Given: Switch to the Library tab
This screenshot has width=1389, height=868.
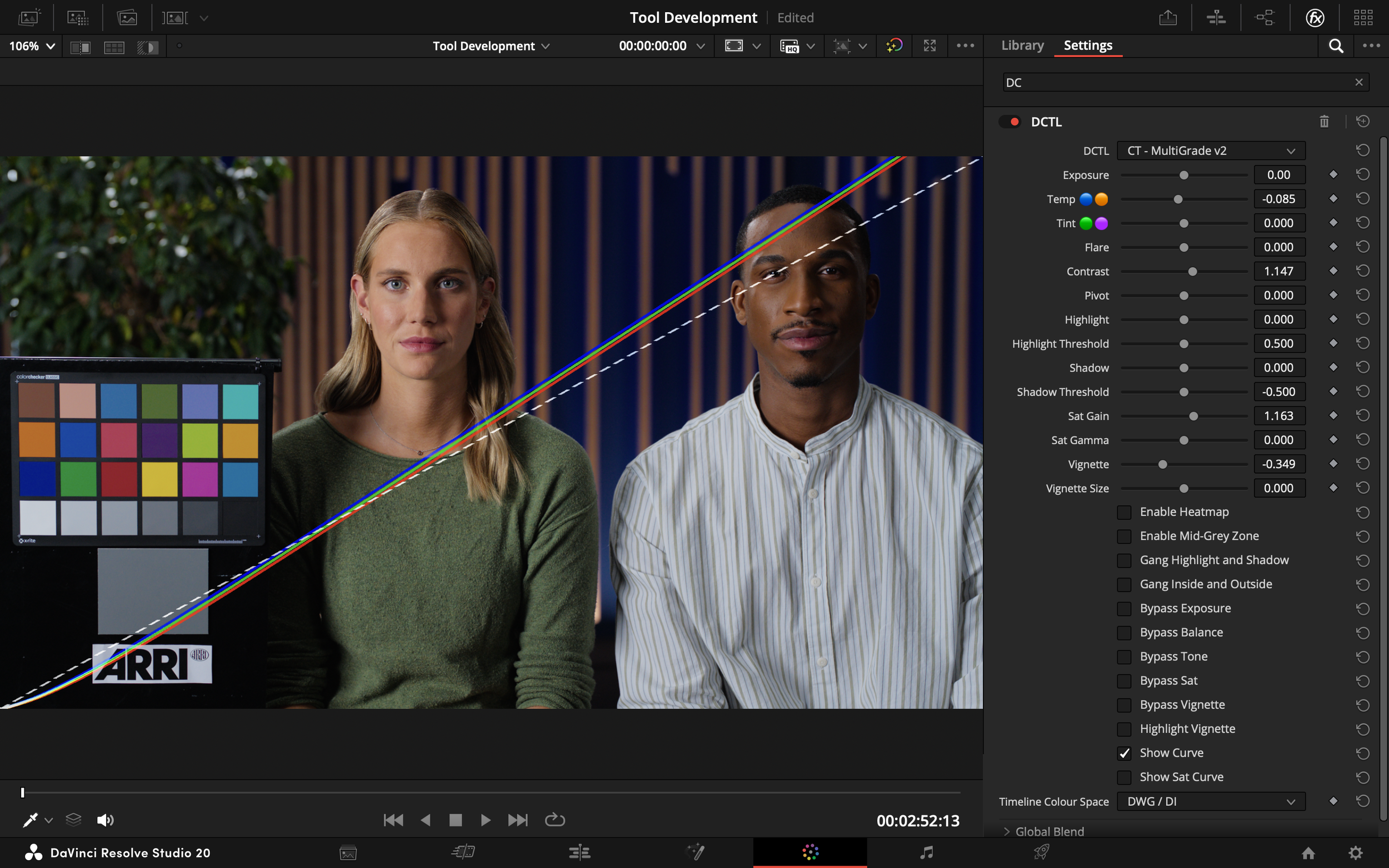Looking at the screenshot, I should pyautogui.click(x=1022, y=46).
